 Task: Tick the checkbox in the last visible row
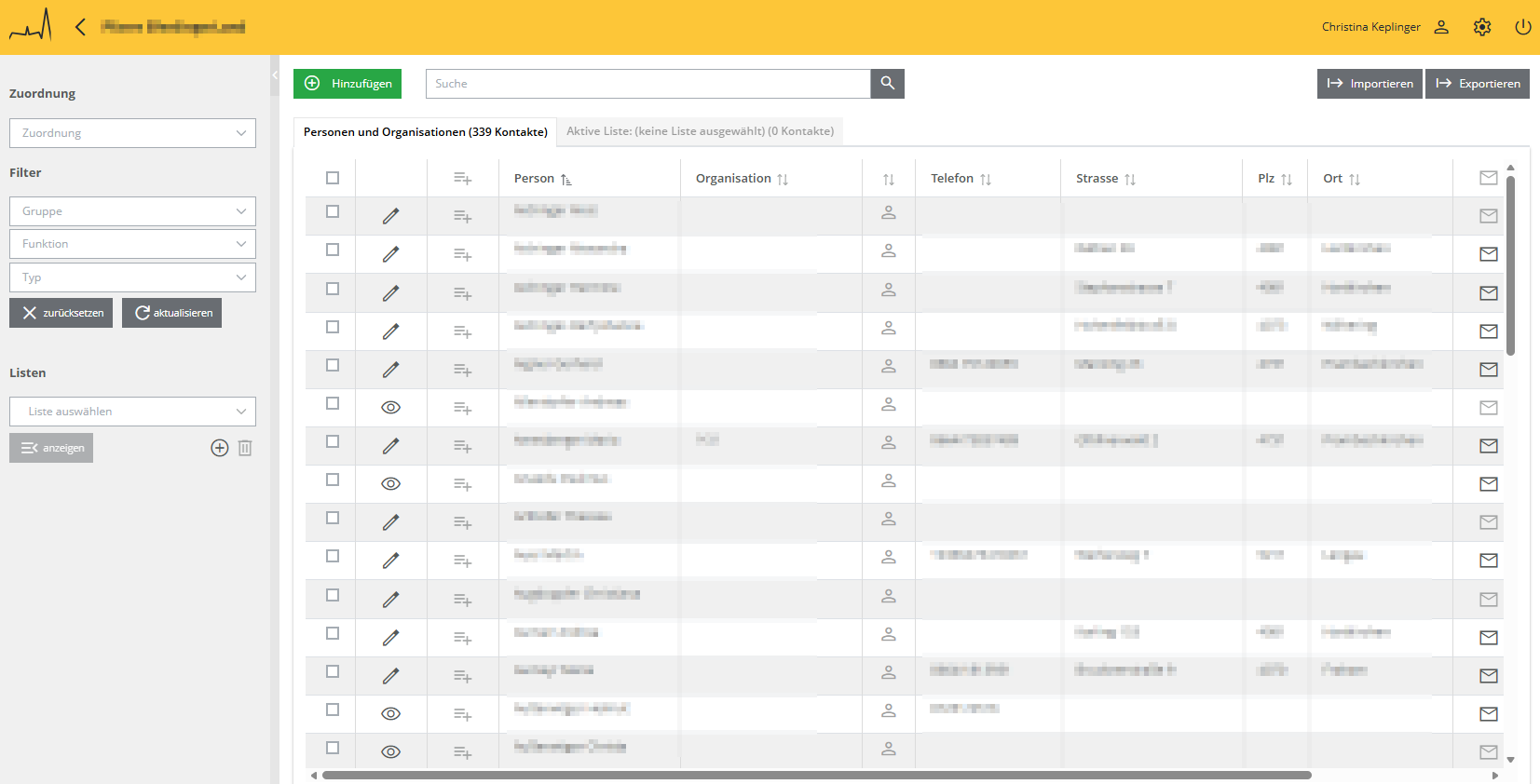pos(333,748)
